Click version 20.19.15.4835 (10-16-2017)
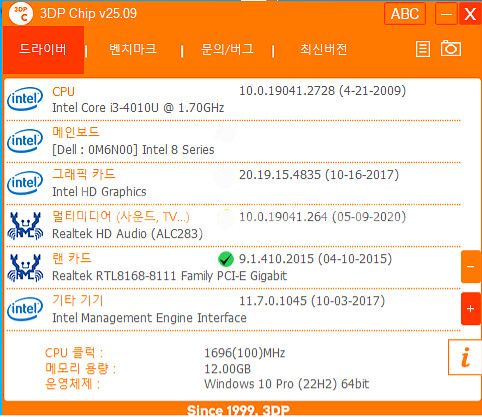This screenshot has height=417, width=482. coord(319,175)
